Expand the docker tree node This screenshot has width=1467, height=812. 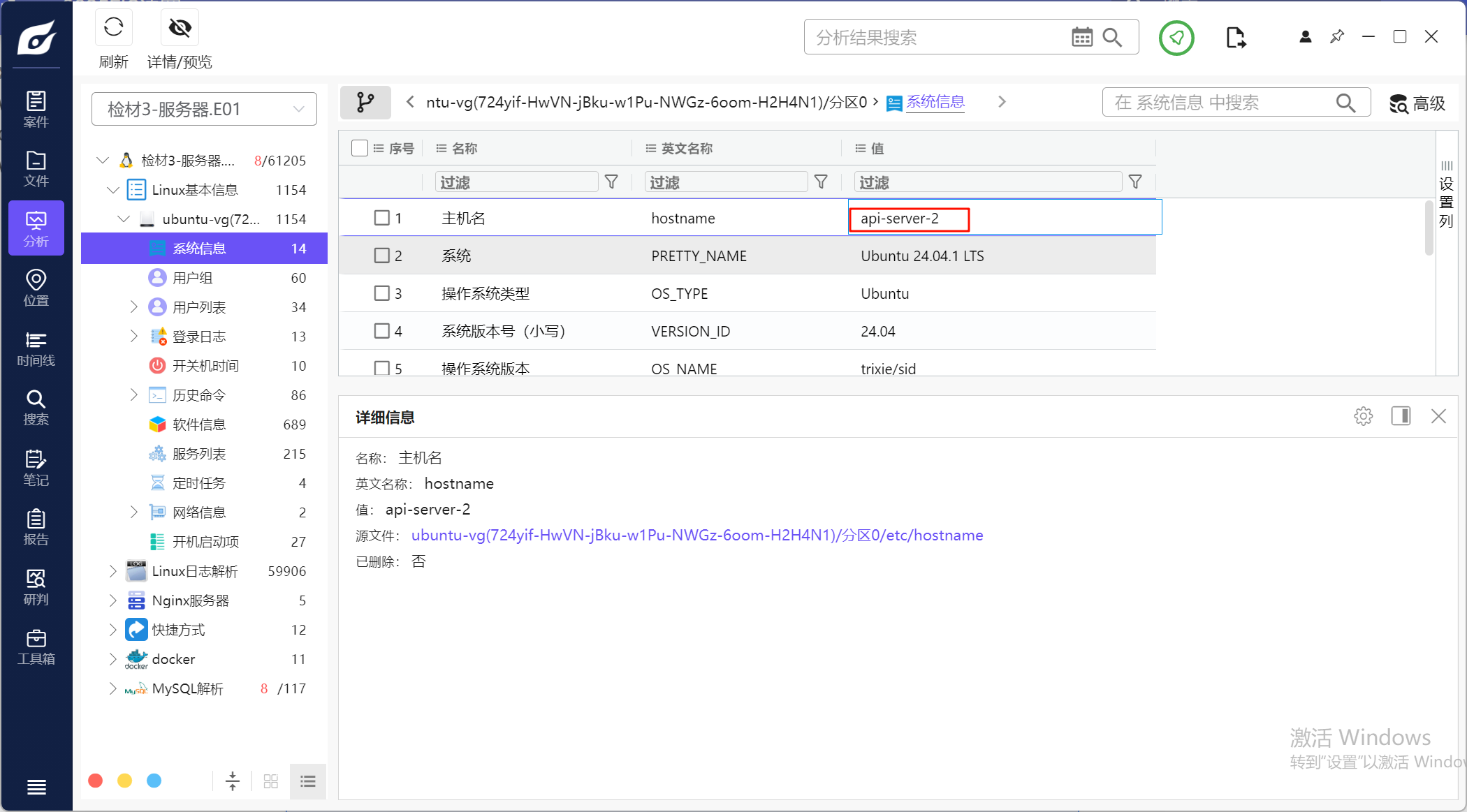(113, 659)
